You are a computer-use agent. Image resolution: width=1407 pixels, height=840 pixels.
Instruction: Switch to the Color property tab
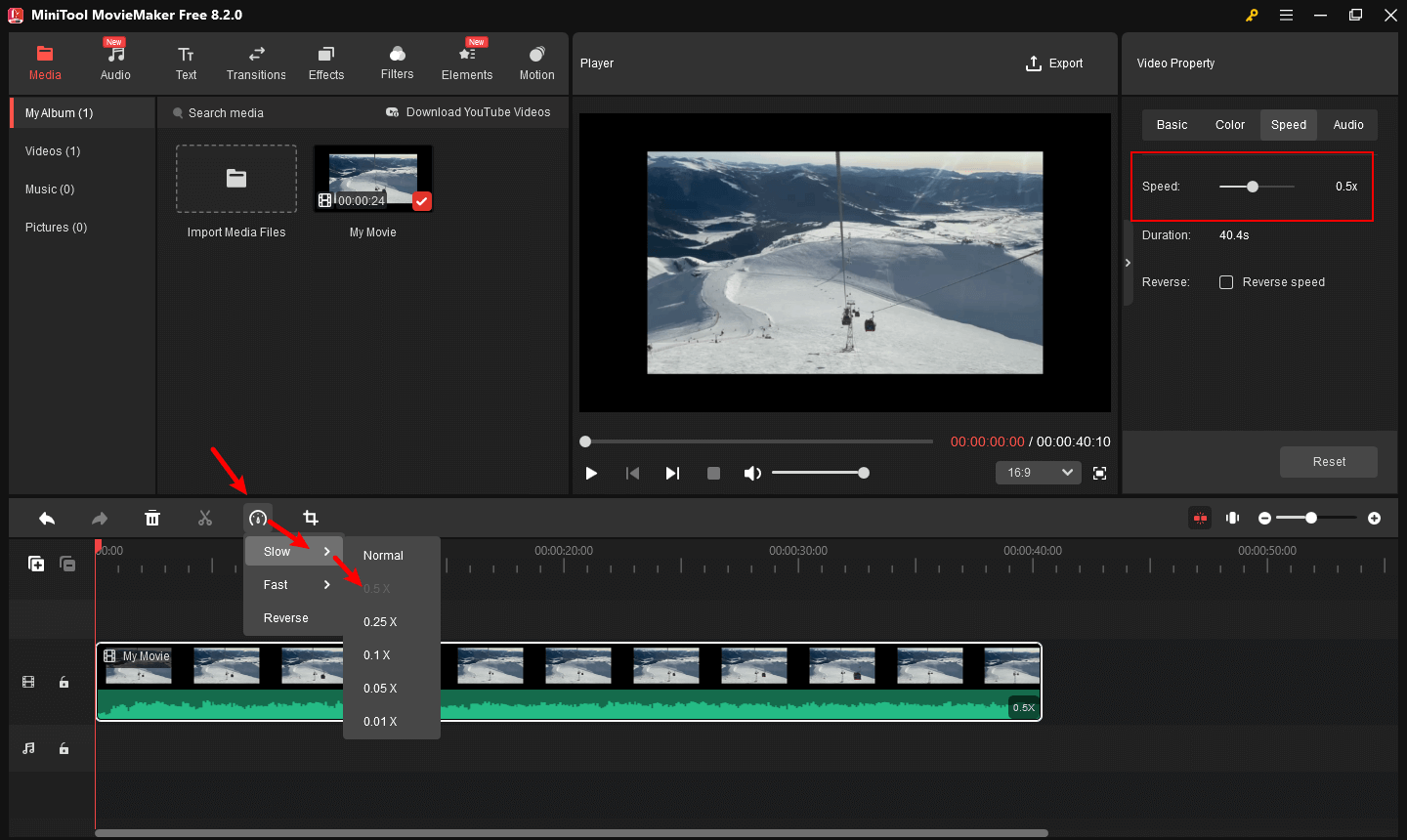[1230, 125]
